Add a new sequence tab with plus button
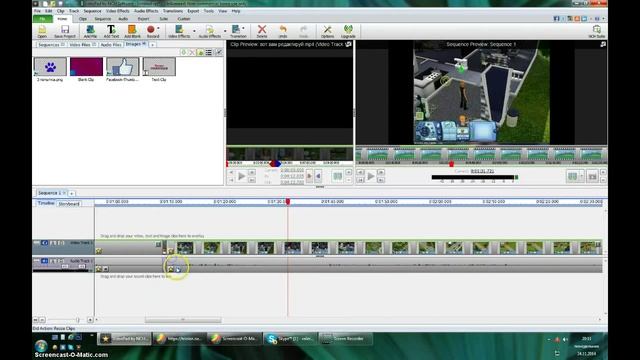Image resolution: width=640 pixels, height=360 pixels. 71,193
